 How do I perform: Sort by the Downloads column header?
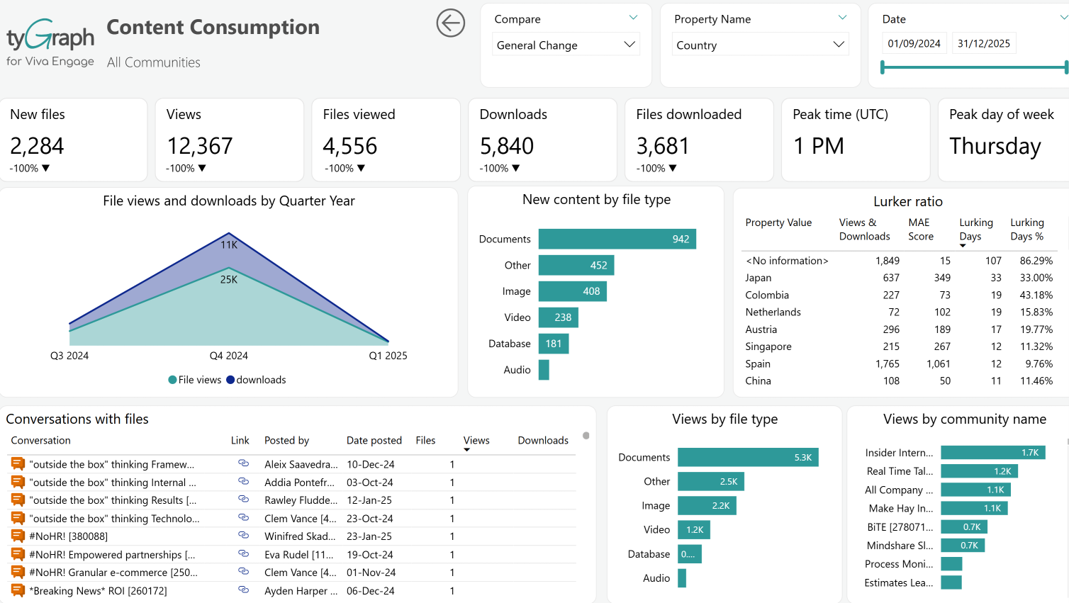click(543, 441)
